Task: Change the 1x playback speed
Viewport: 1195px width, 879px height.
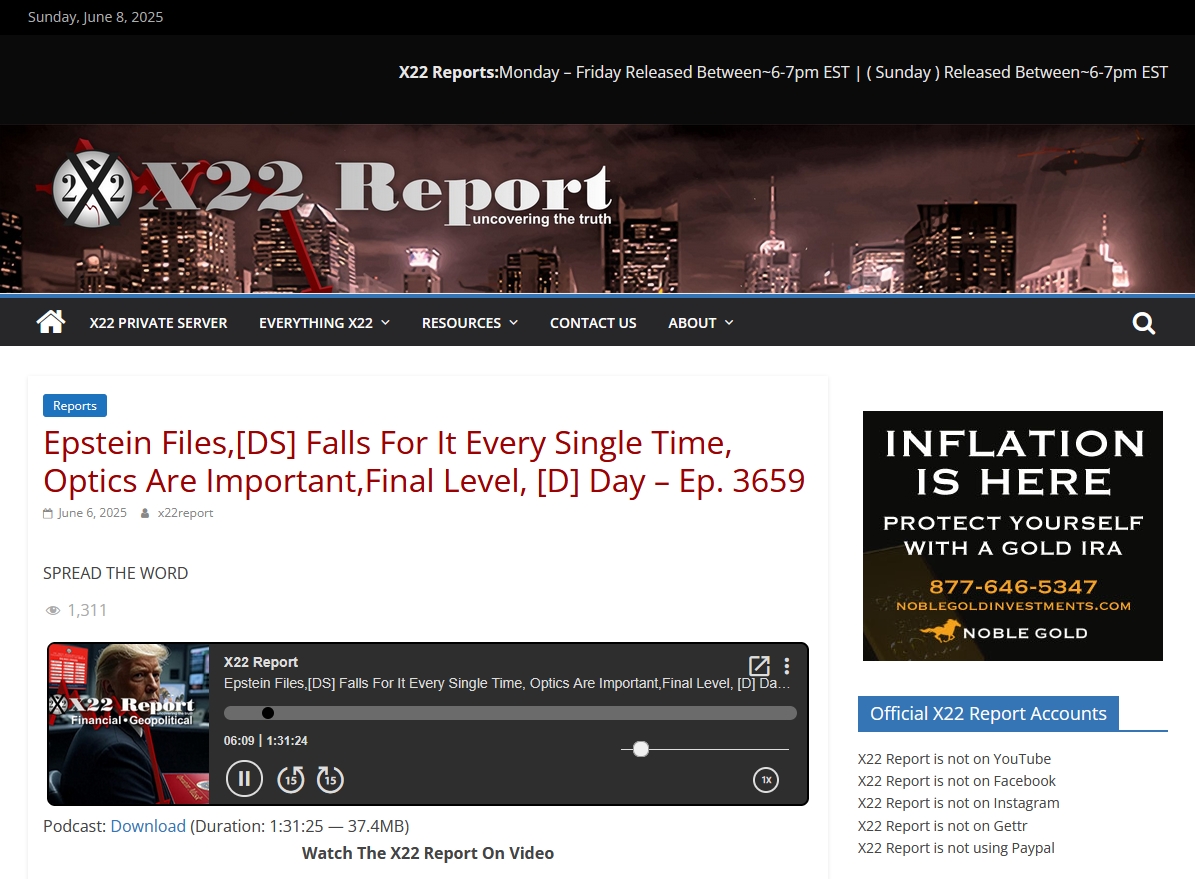Action: coord(766,780)
